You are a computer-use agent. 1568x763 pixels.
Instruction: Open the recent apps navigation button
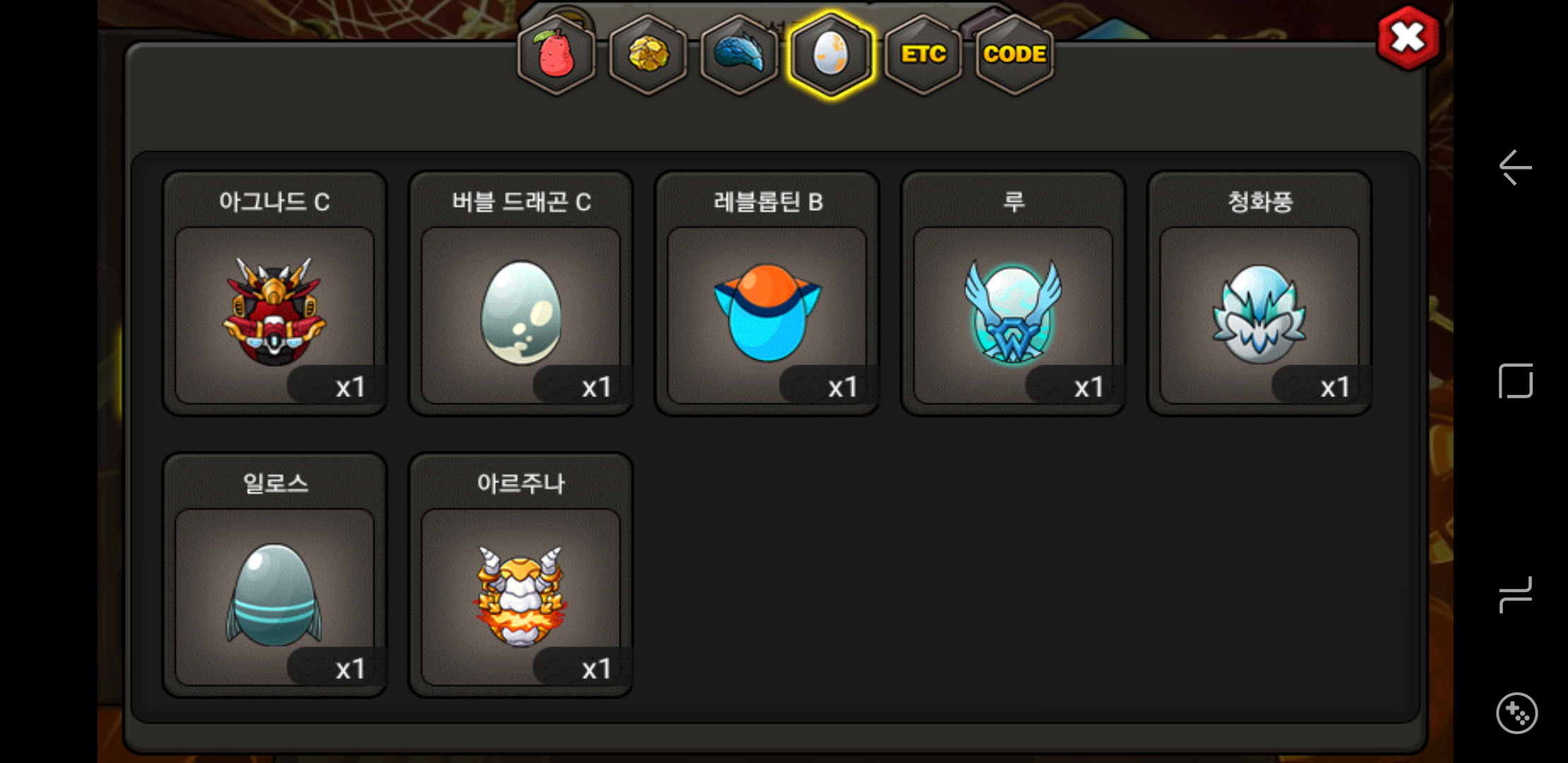click(1516, 595)
